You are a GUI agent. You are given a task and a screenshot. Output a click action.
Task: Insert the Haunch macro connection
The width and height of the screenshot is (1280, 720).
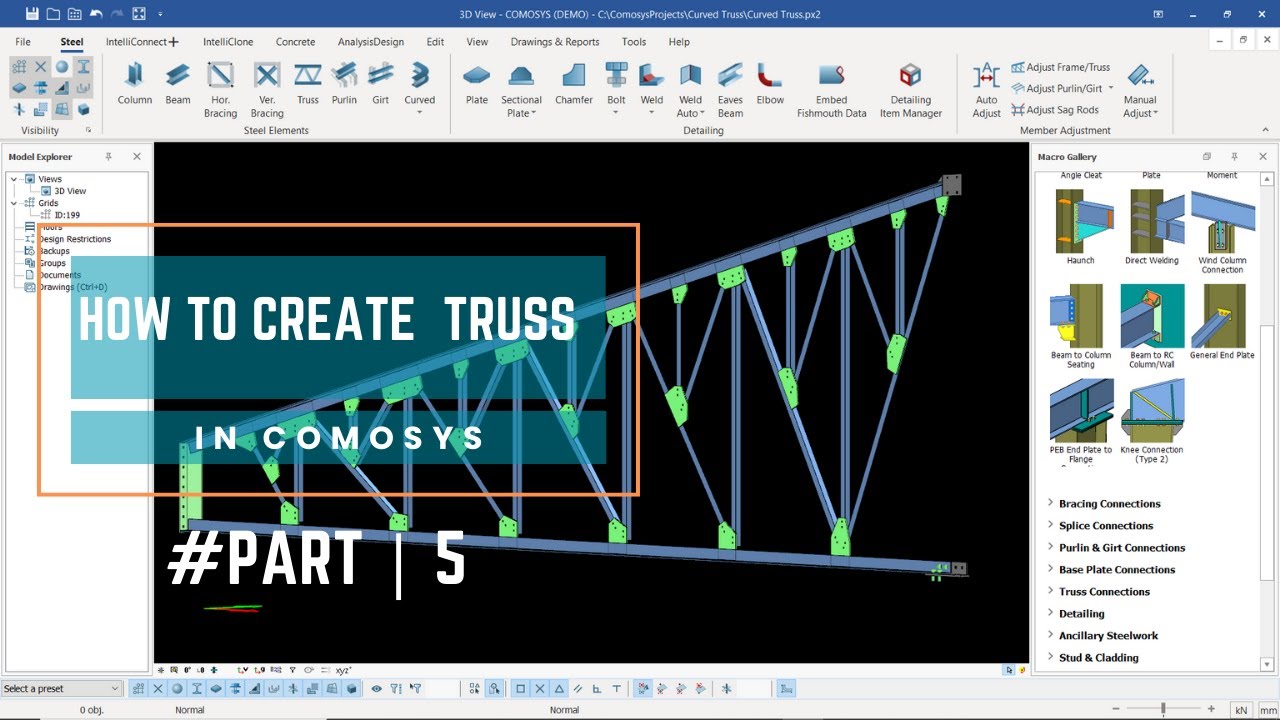coord(1080,227)
